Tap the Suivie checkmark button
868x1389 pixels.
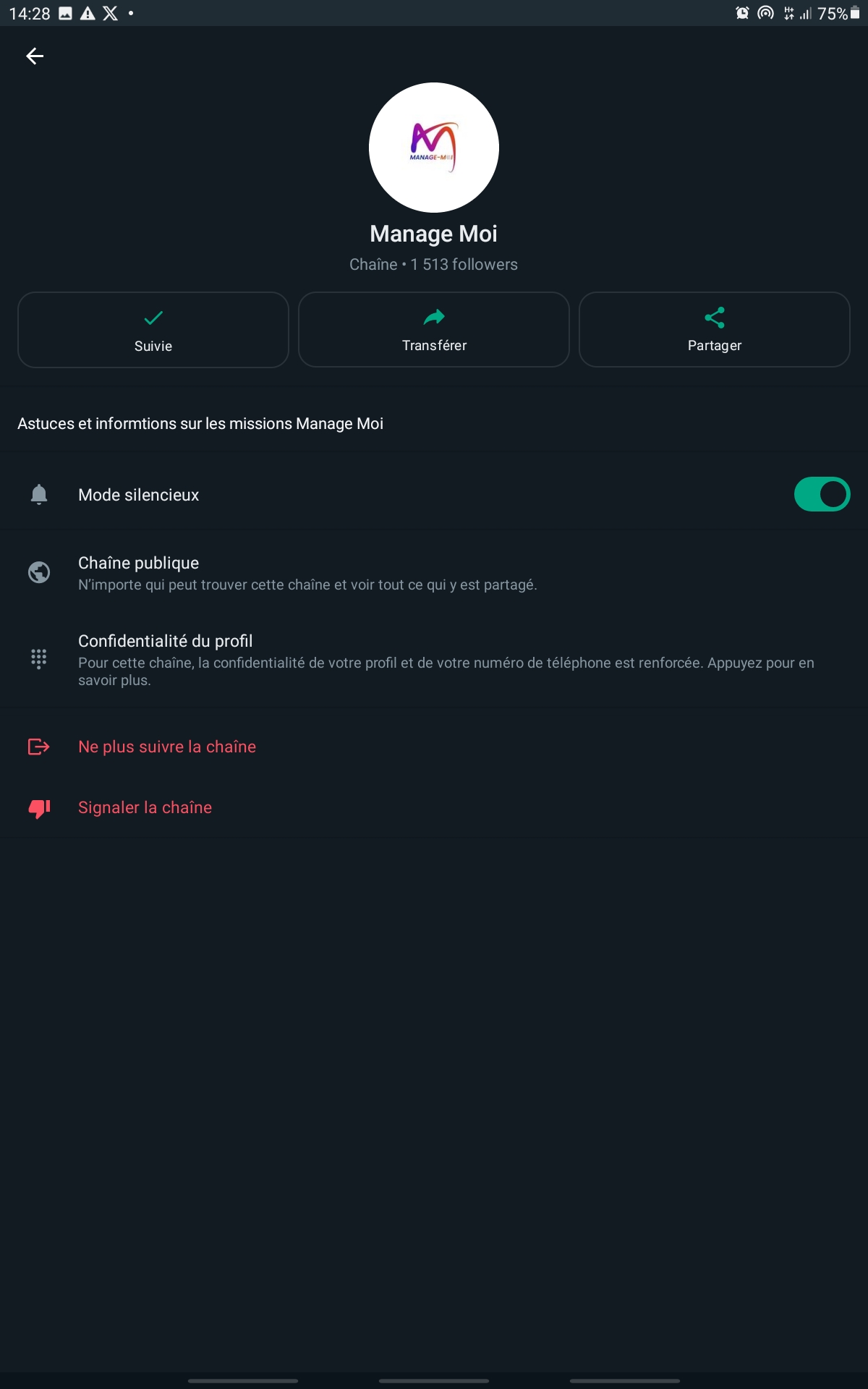153,330
